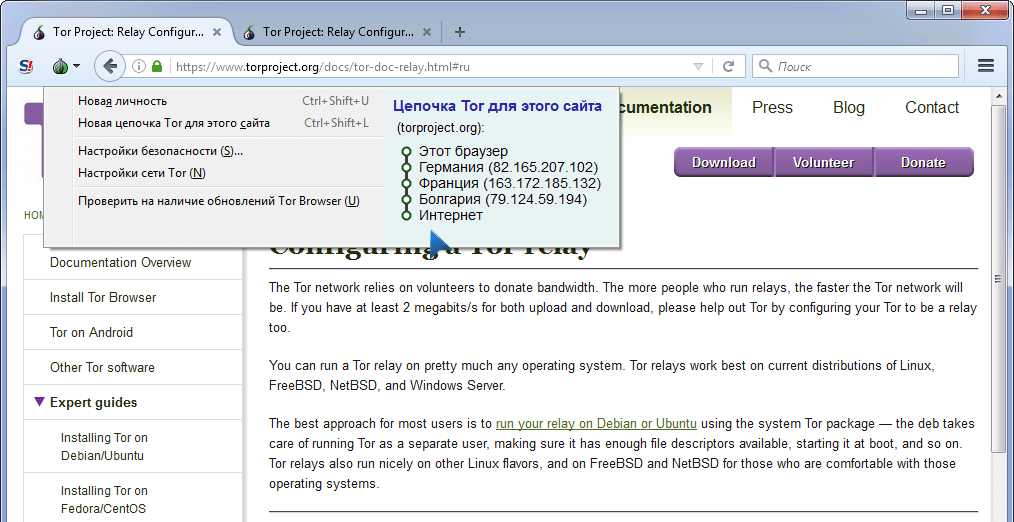Open the hamburger menu icon
The height and width of the screenshot is (522, 1014).
click(986, 66)
